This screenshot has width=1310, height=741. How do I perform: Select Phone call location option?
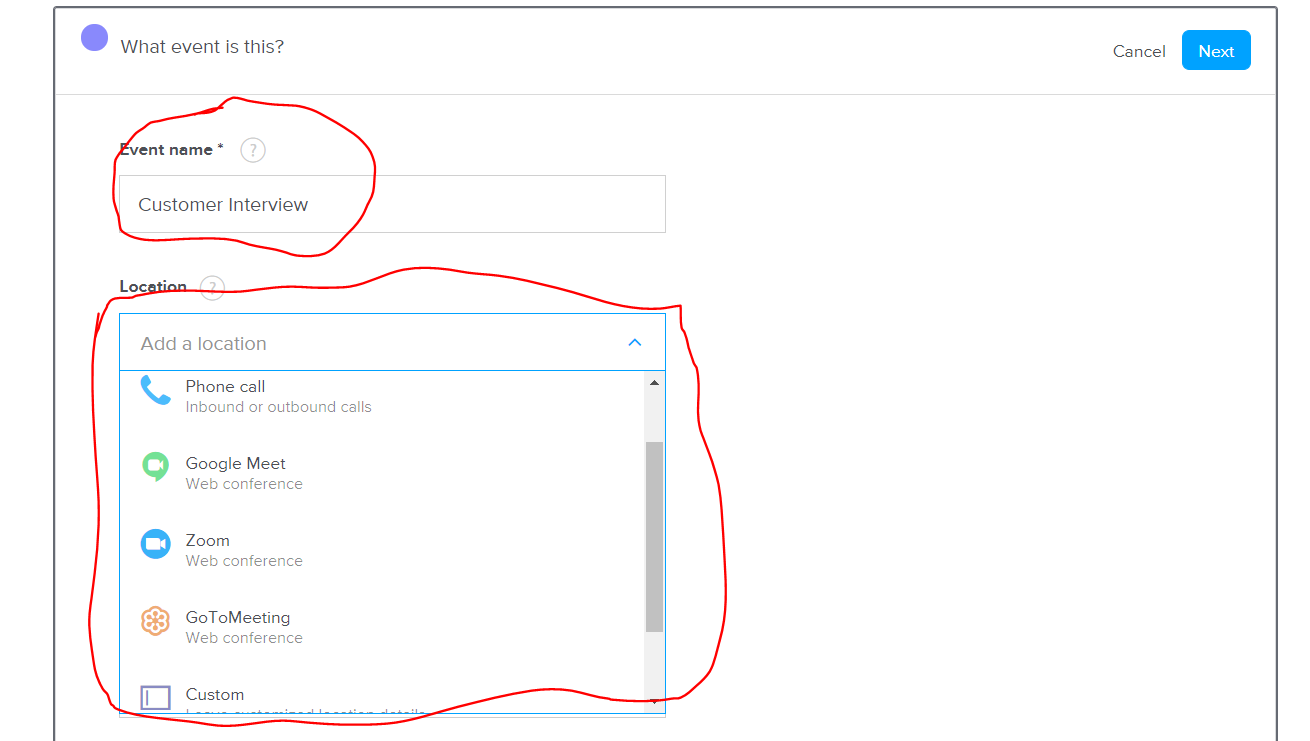[383, 396]
